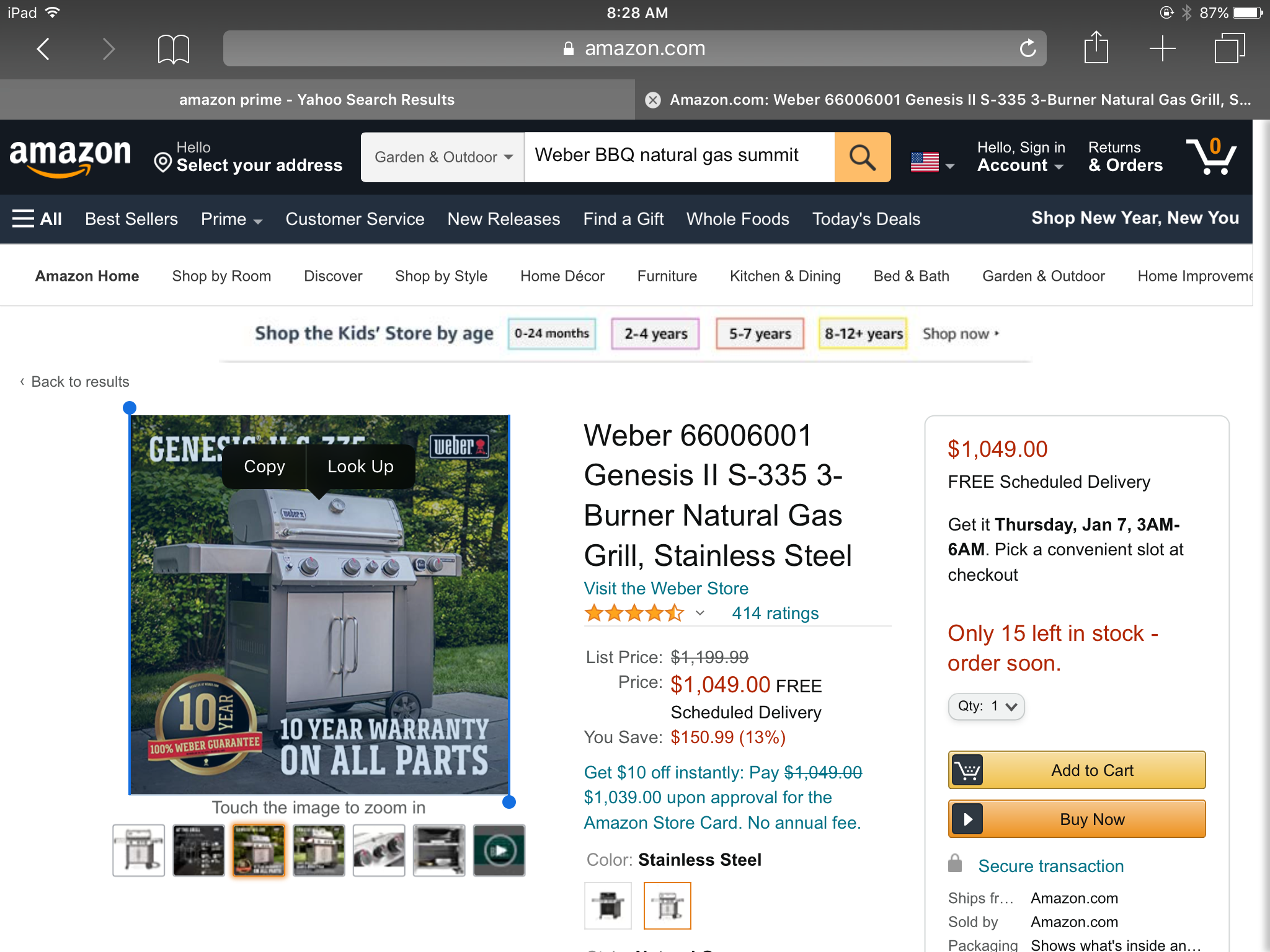Tap the Safari bookmarks book icon
Image resolution: width=1270 pixels, height=952 pixels.
pos(173,49)
